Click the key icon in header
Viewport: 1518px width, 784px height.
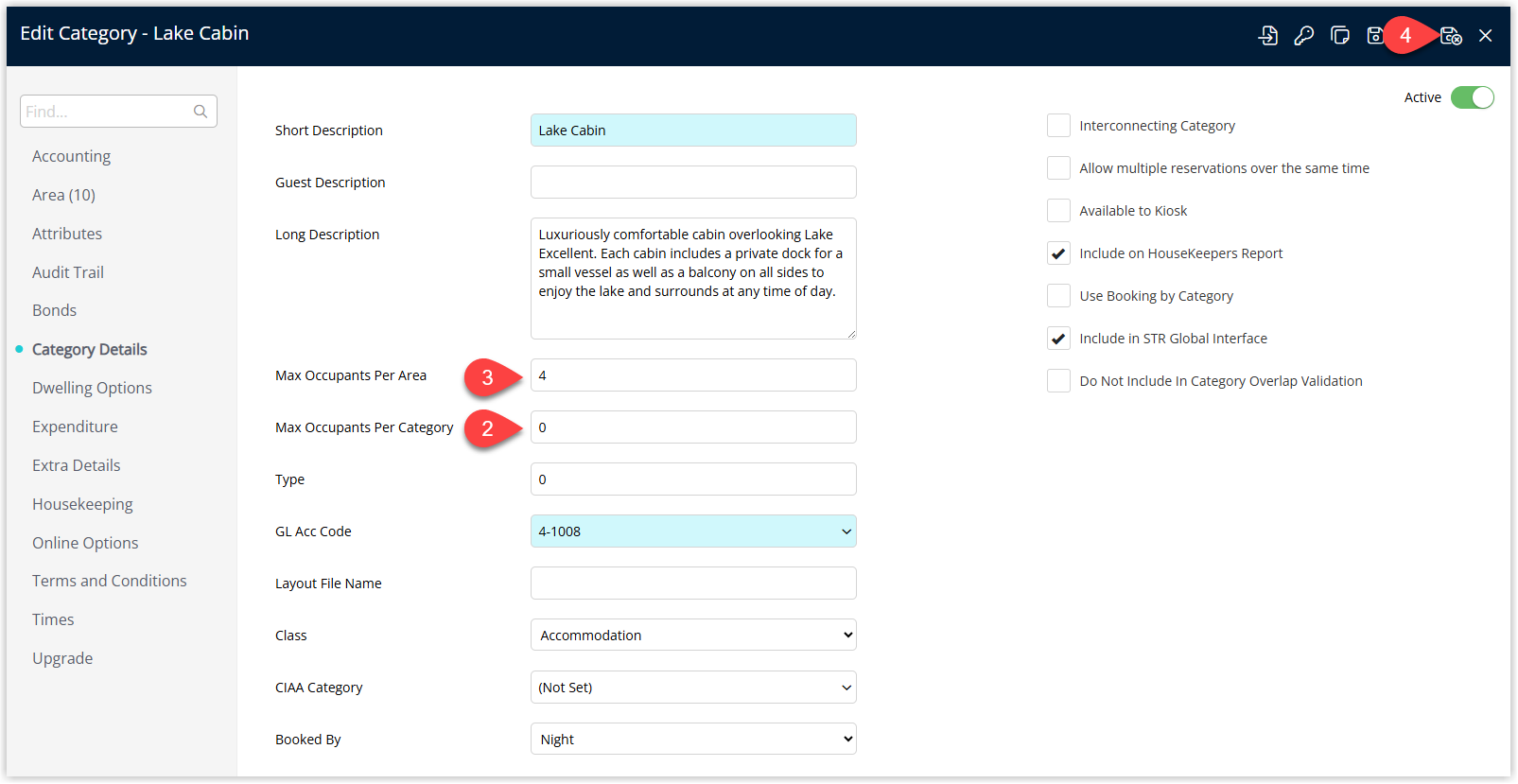point(1304,36)
